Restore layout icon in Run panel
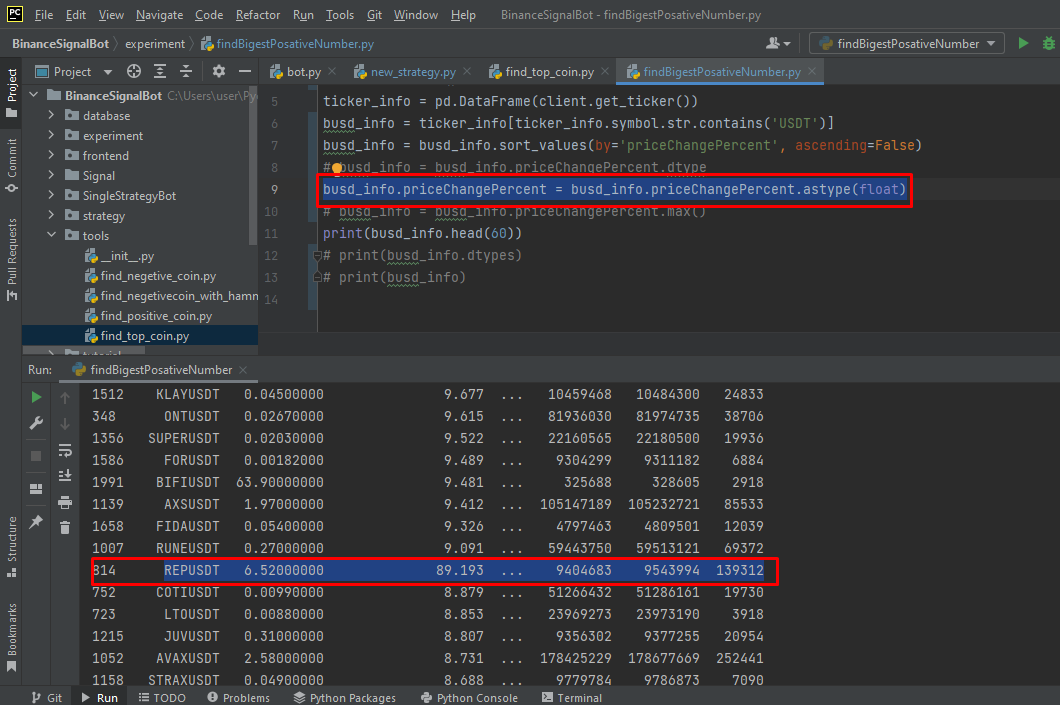1060x705 pixels. coord(37,489)
